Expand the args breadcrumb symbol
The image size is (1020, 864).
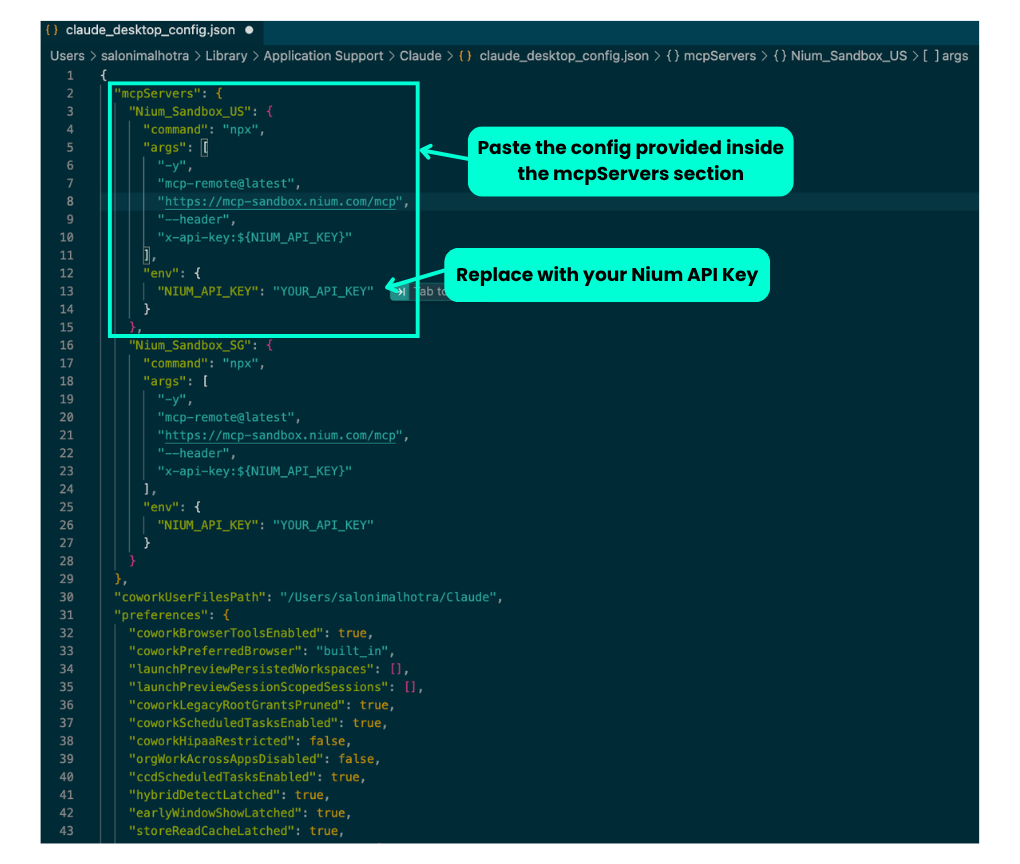[955, 56]
